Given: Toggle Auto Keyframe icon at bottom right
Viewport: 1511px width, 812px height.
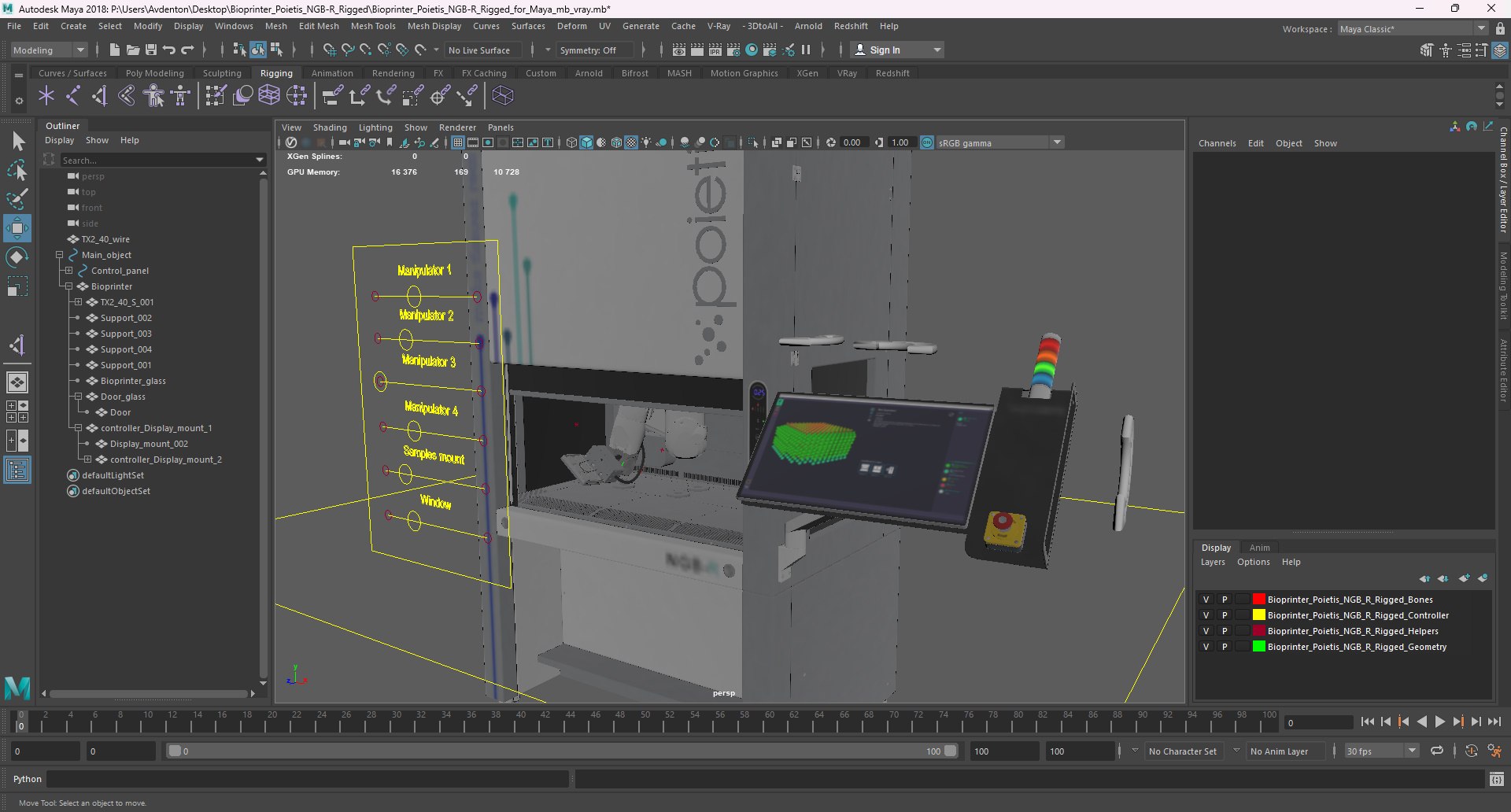Looking at the screenshot, I should 1471,751.
